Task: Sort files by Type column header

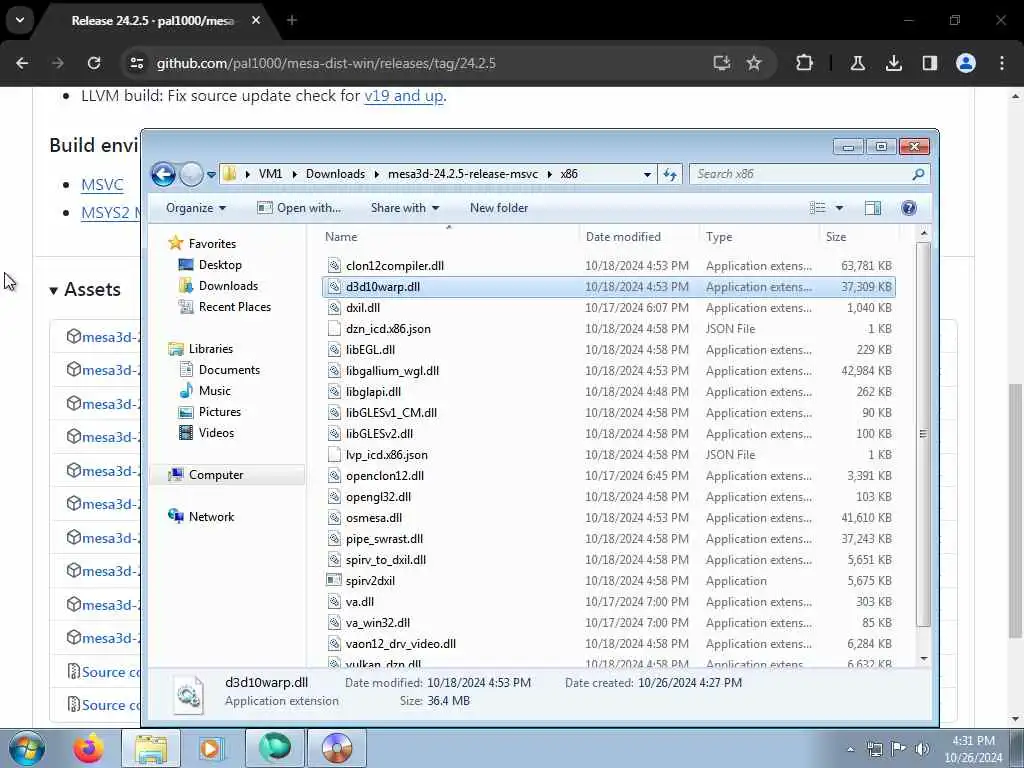Action: tap(759, 236)
